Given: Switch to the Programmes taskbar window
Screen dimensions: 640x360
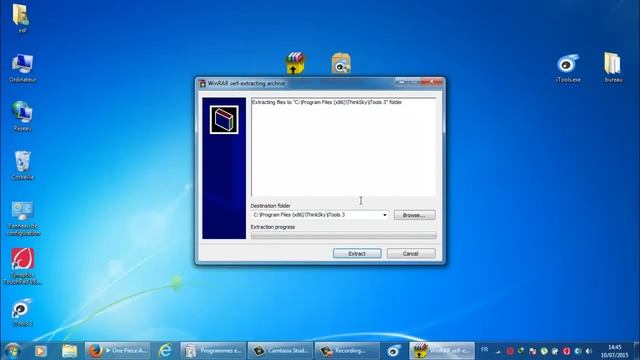Looking at the screenshot, I should click(x=213, y=351).
